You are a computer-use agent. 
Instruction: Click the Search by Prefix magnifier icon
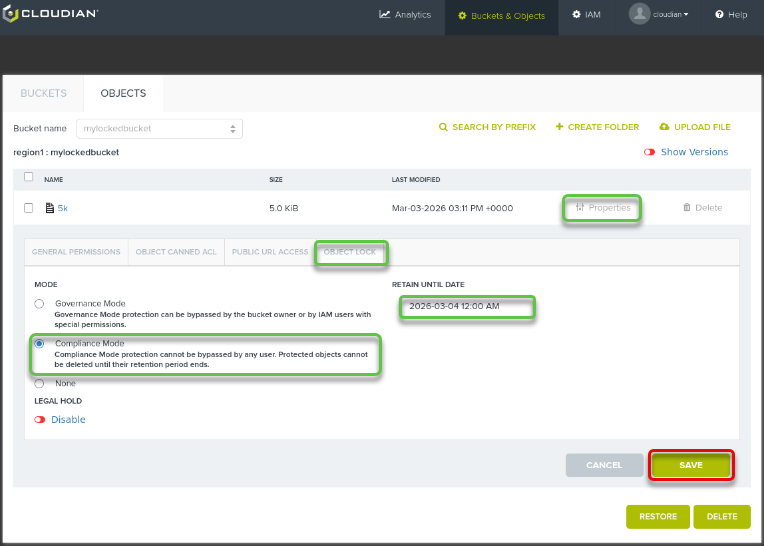443,127
